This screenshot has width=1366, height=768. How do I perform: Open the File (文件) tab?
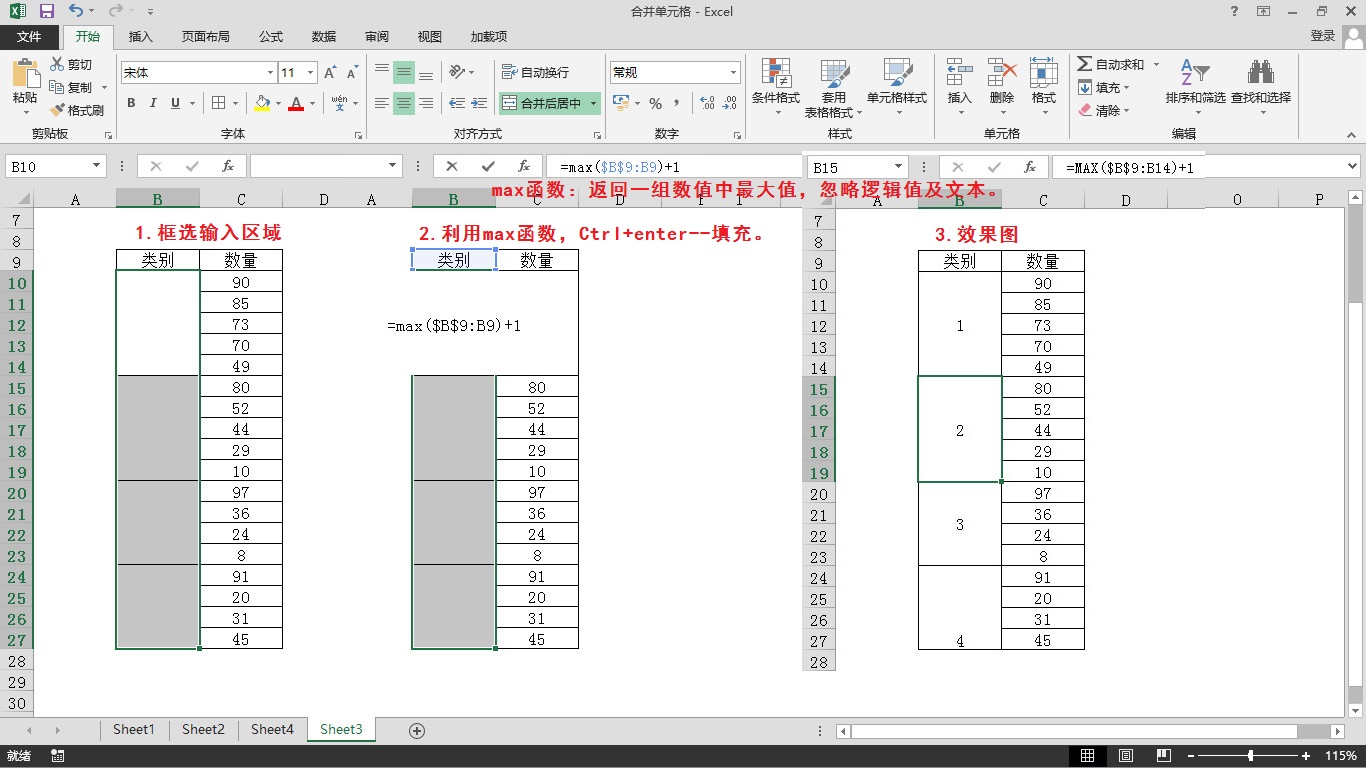click(x=29, y=36)
